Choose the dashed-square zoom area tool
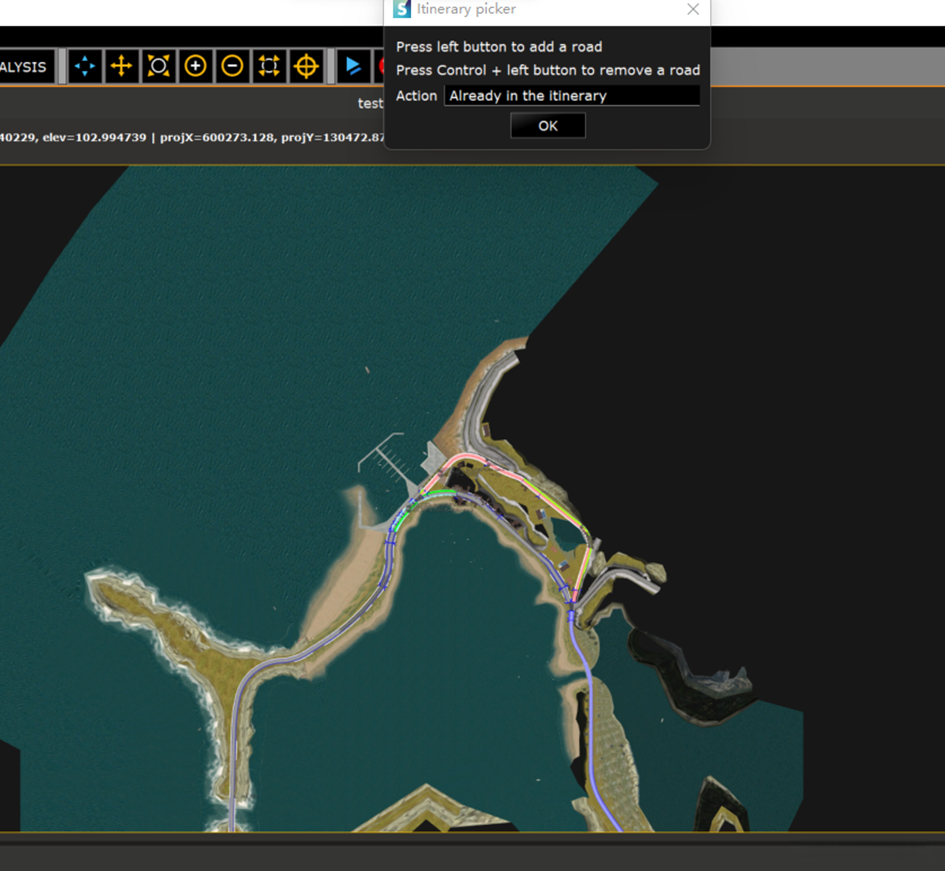The image size is (945, 871). 269,67
